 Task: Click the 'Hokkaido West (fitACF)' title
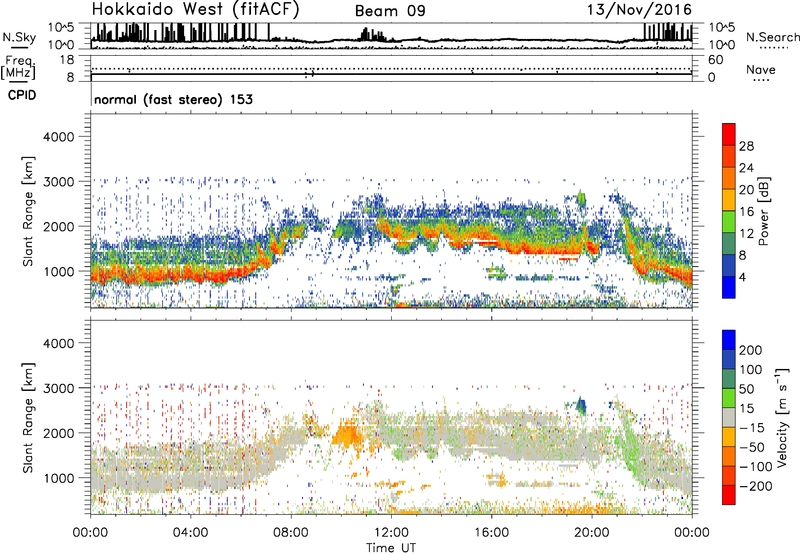point(195,9)
